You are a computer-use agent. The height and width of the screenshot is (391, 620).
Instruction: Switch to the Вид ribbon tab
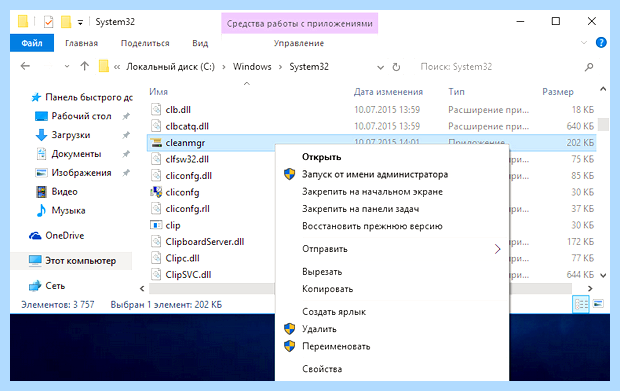200,43
